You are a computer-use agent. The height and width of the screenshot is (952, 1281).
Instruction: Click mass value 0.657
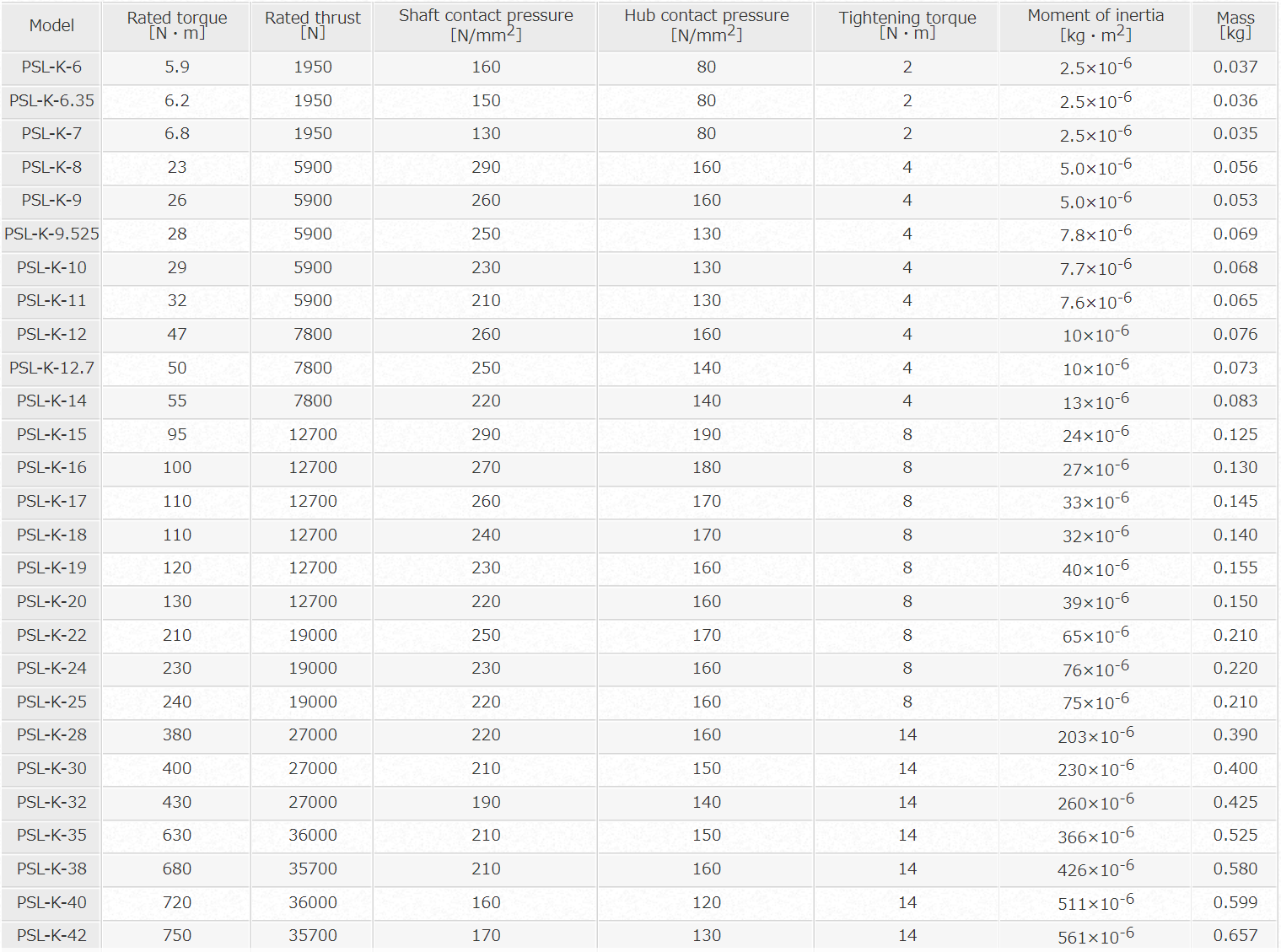point(1235,936)
